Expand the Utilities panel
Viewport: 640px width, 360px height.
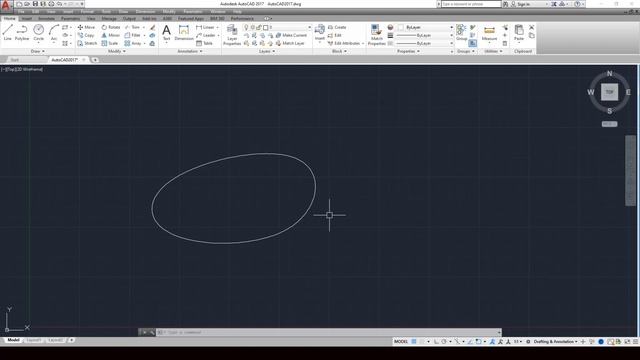493,51
